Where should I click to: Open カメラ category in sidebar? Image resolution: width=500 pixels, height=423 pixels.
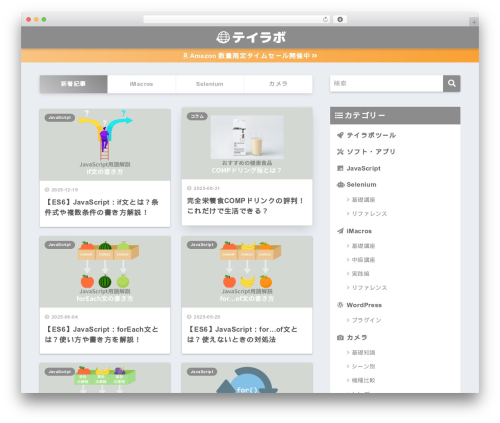[x=357, y=338]
